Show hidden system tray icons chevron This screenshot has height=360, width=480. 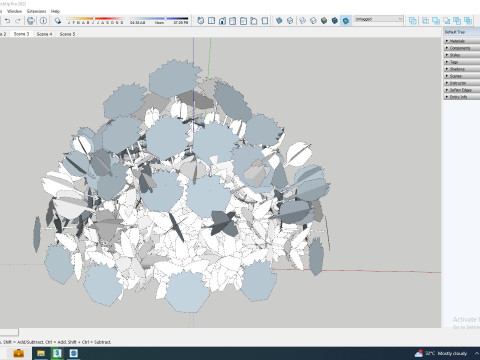point(477,353)
